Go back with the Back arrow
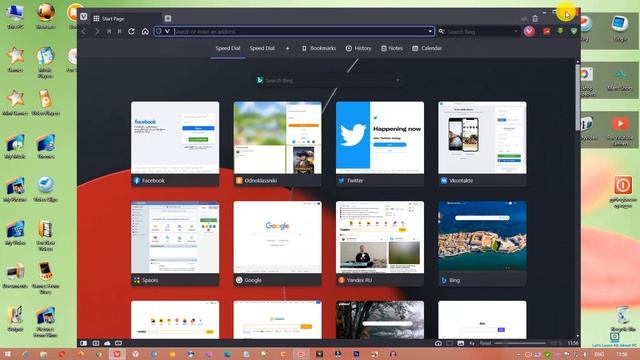Screen dimensions: 640x360 (84, 31)
